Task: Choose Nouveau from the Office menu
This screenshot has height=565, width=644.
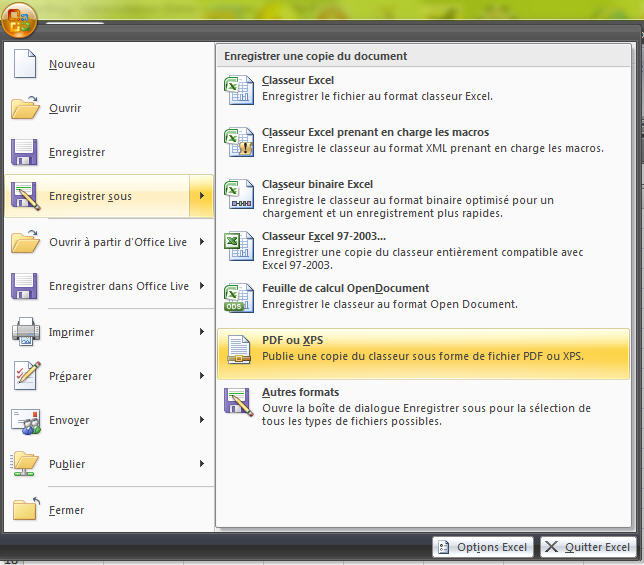Action: (x=109, y=64)
